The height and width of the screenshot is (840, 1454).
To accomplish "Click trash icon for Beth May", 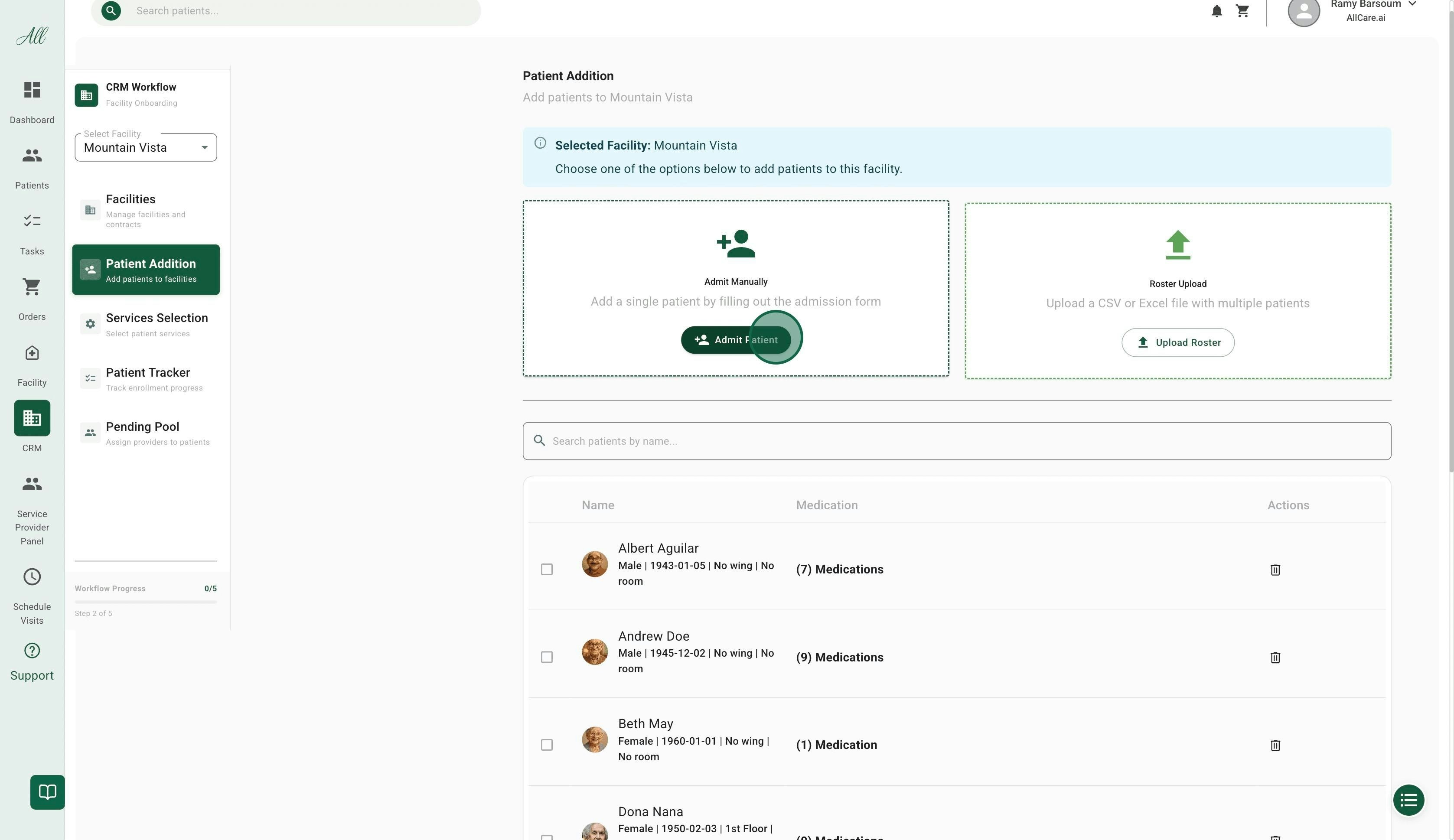I will tap(1275, 745).
